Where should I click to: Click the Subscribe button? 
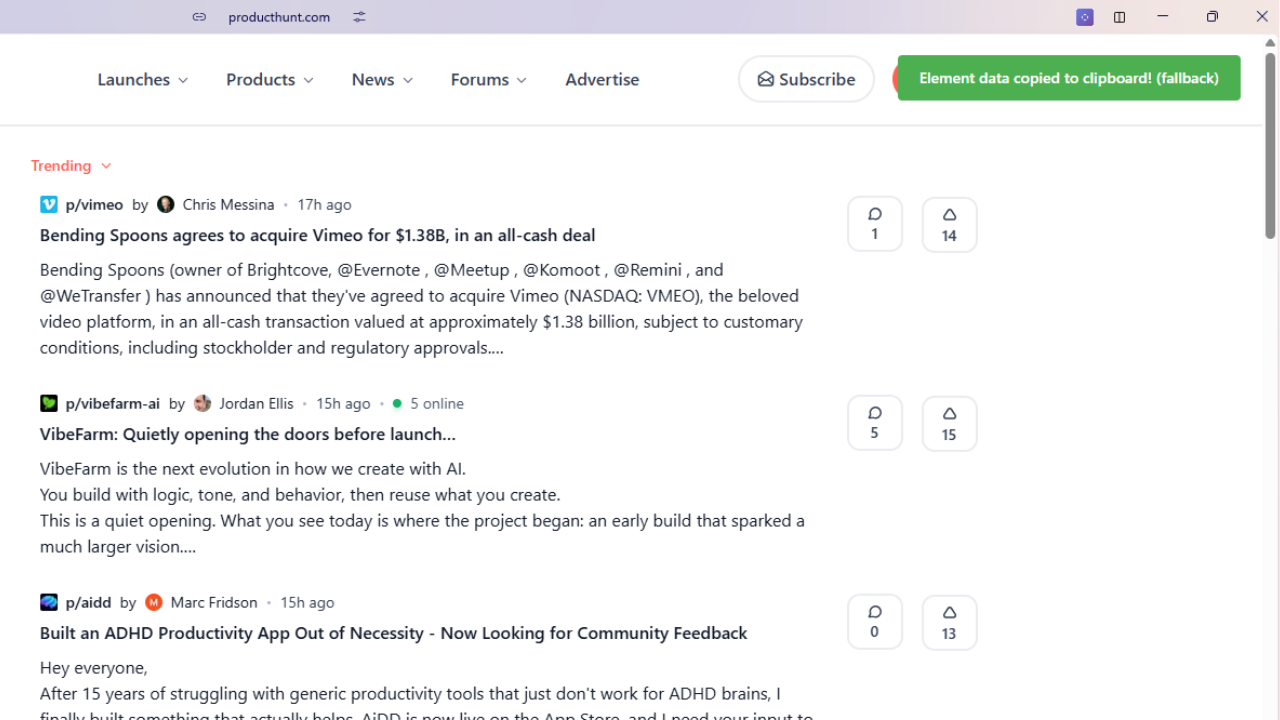point(806,79)
